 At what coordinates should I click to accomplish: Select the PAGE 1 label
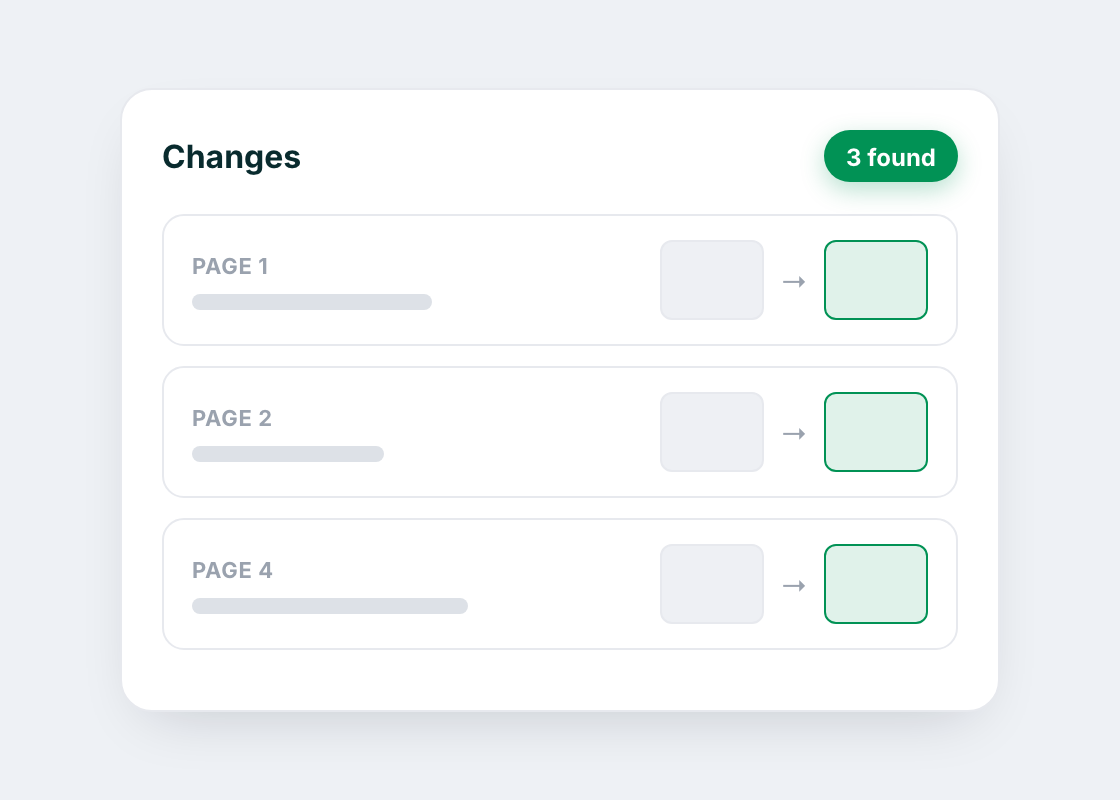pyautogui.click(x=230, y=266)
